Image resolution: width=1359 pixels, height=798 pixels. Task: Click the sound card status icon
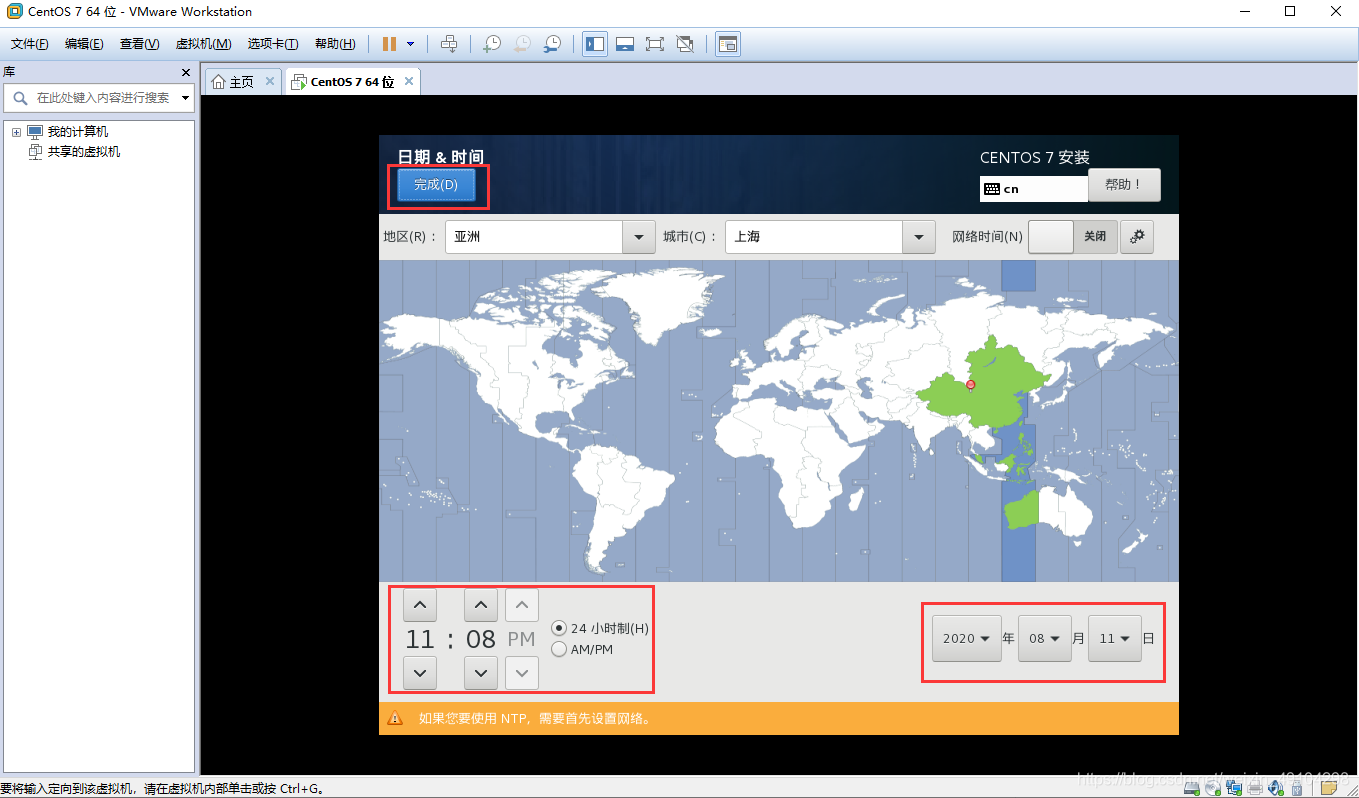coord(1275,788)
